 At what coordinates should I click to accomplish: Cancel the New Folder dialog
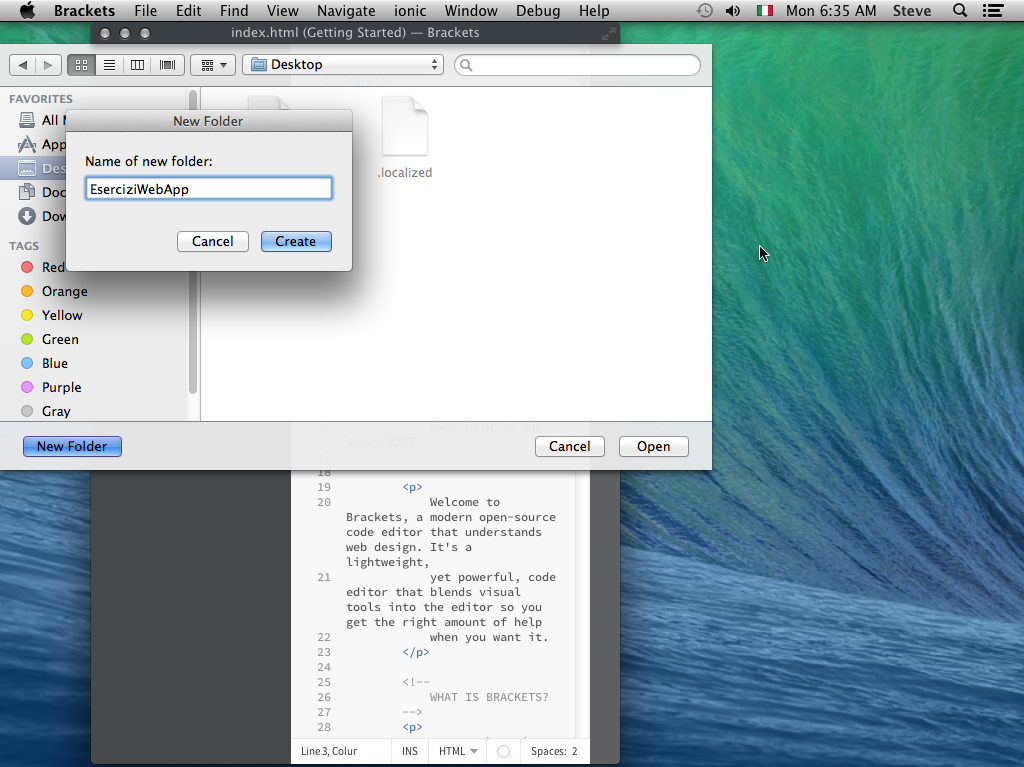(x=212, y=241)
